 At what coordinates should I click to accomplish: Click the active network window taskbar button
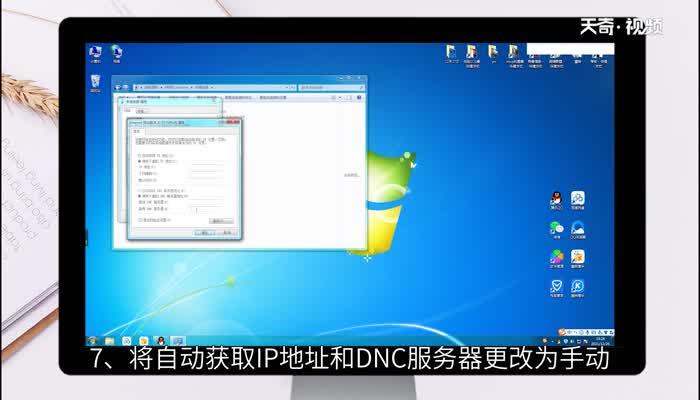point(178,341)
